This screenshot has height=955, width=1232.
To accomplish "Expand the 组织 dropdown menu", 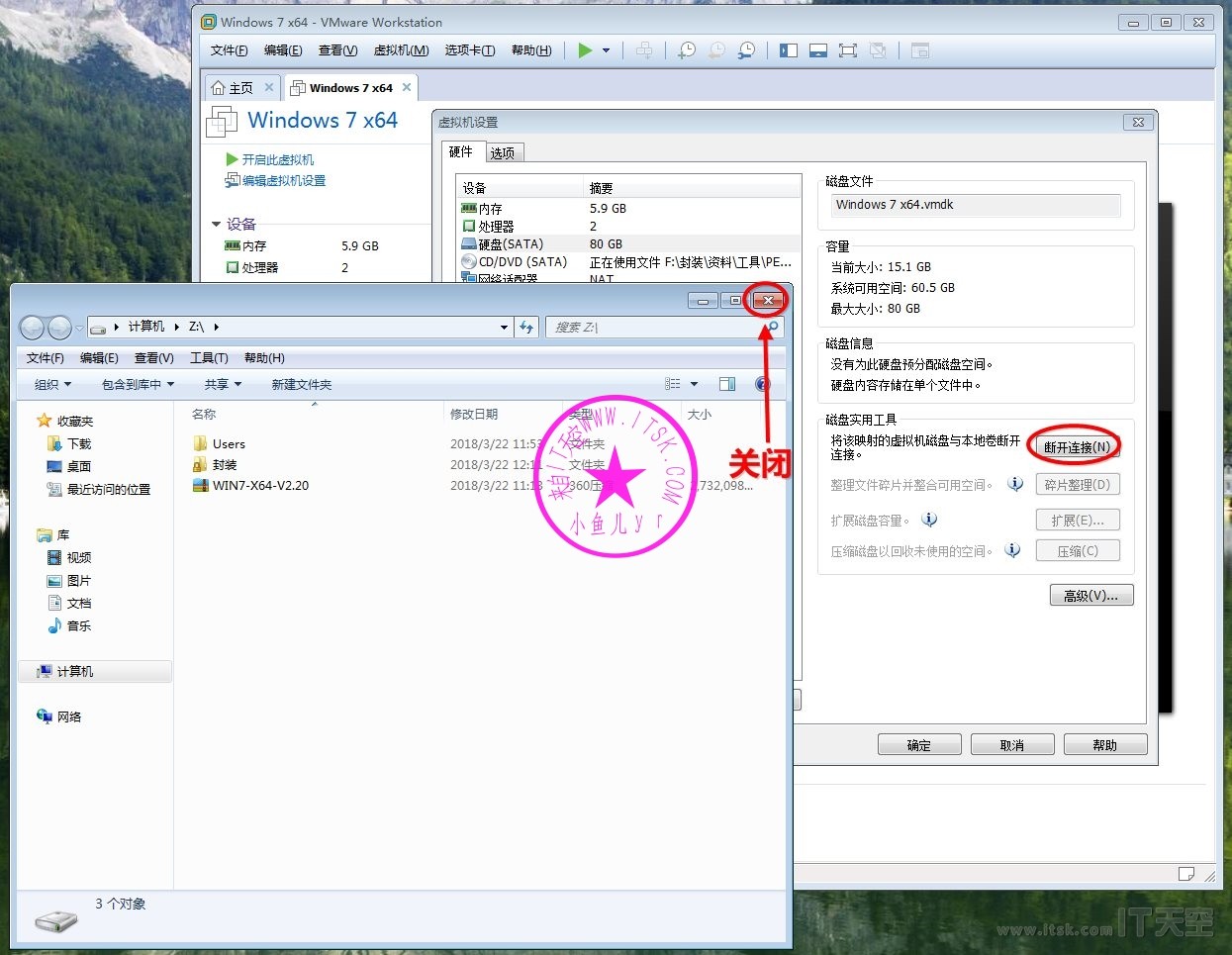I will tap(52, 384).
